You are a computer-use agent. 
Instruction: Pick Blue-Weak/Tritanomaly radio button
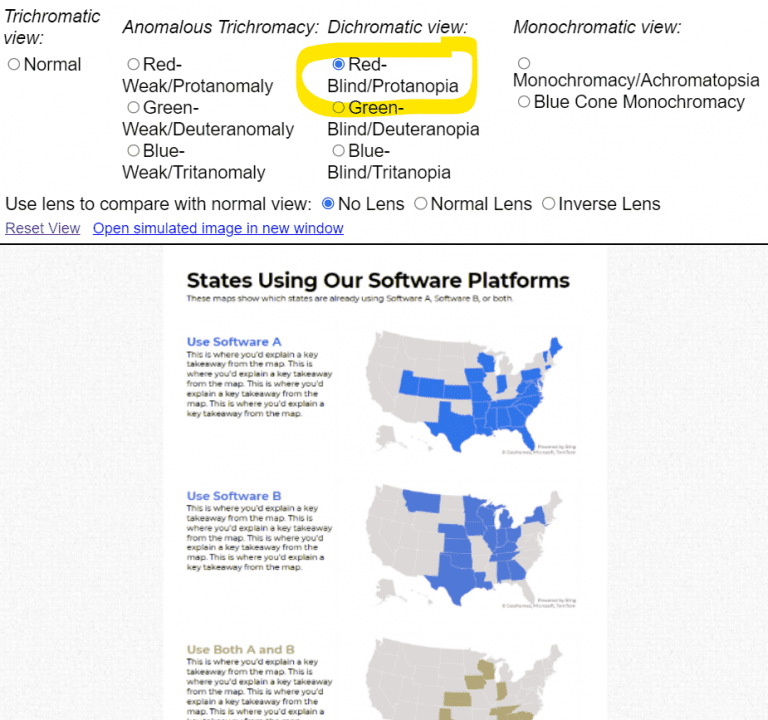[133, 150]
